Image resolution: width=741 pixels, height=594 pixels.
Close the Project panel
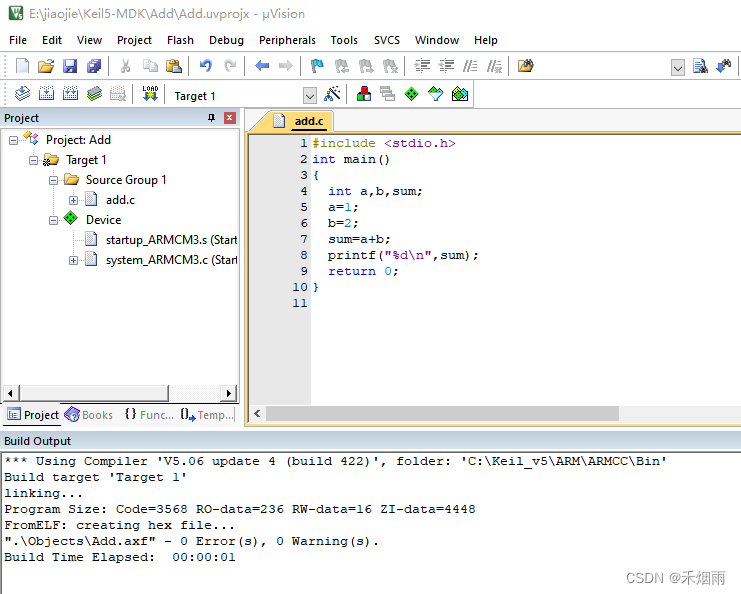pyautogui.click(x=230, y=118)
